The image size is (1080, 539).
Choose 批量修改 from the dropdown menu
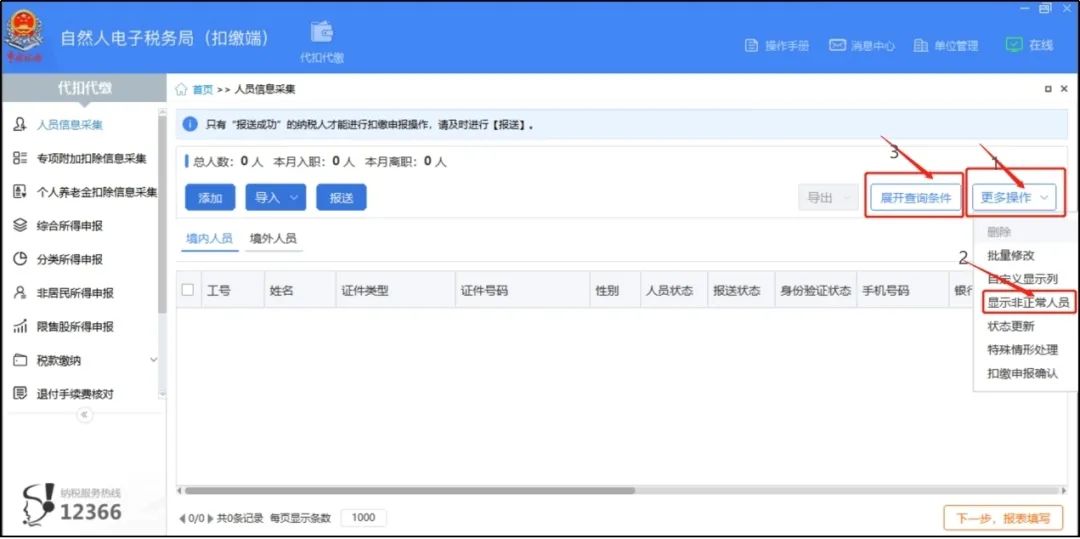coord(1010,255)
